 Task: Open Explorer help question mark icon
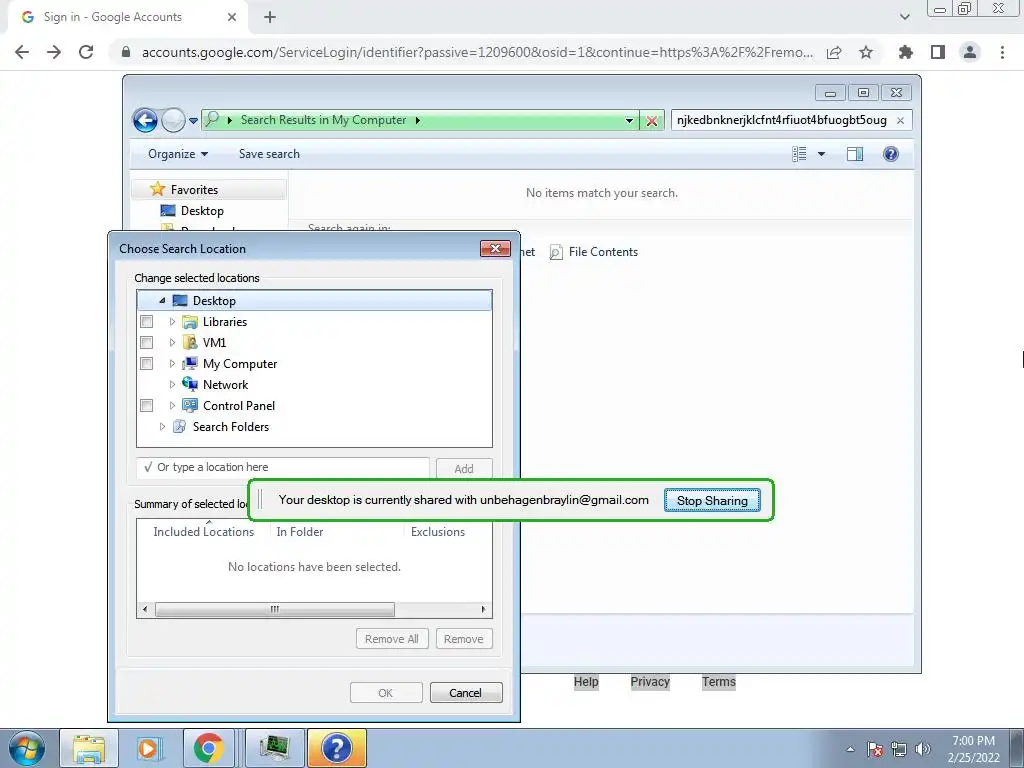[x=891, y=154]
